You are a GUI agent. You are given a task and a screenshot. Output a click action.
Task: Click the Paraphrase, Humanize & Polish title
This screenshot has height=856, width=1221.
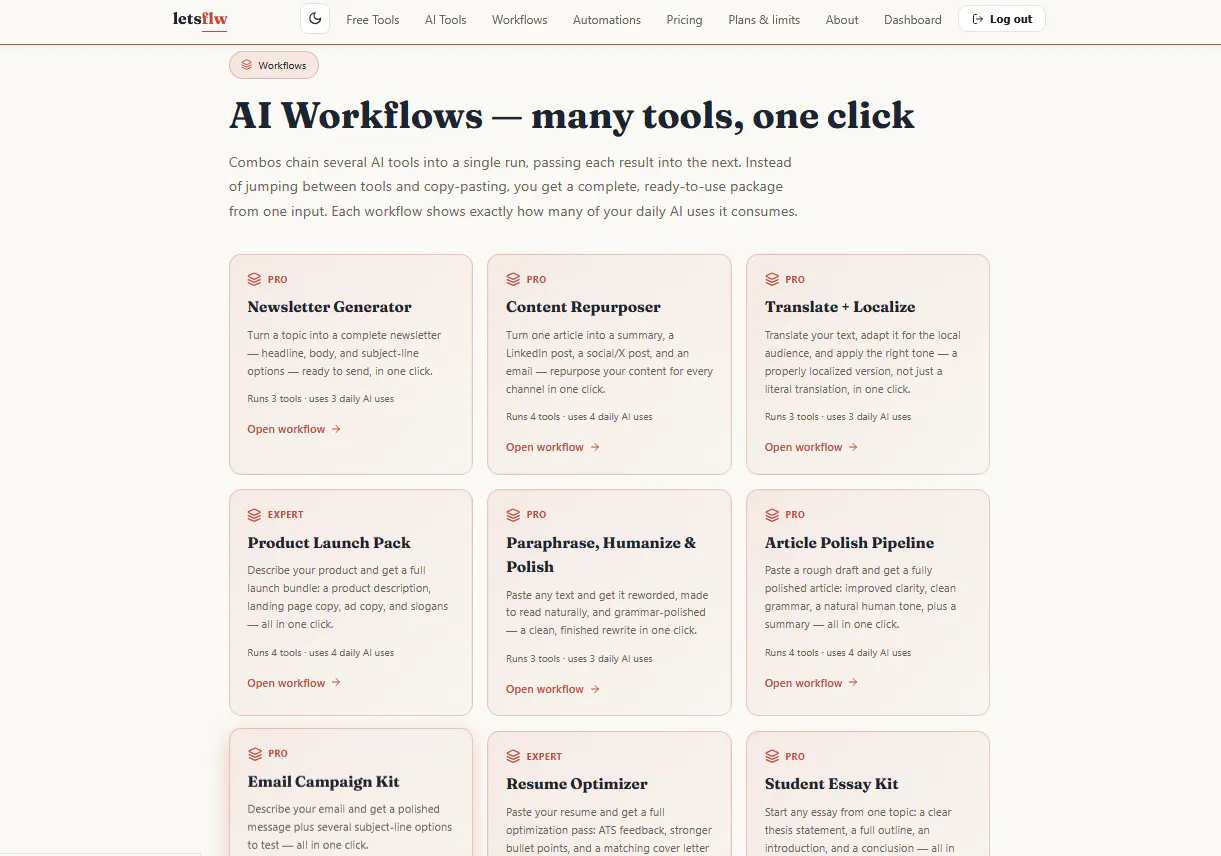(601, 555)
